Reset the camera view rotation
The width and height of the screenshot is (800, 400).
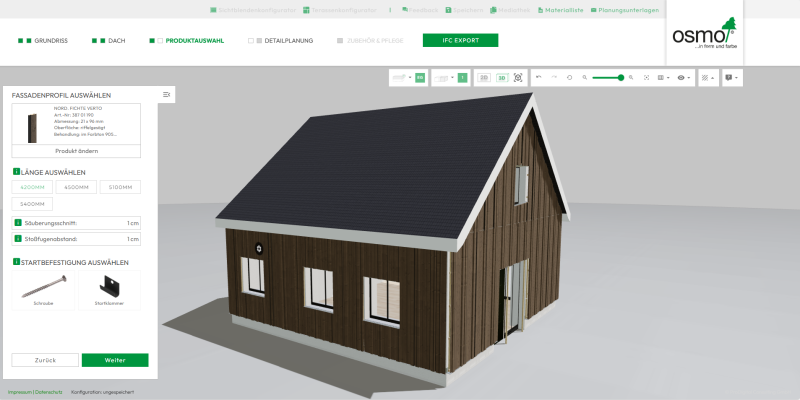click(569, 77)
